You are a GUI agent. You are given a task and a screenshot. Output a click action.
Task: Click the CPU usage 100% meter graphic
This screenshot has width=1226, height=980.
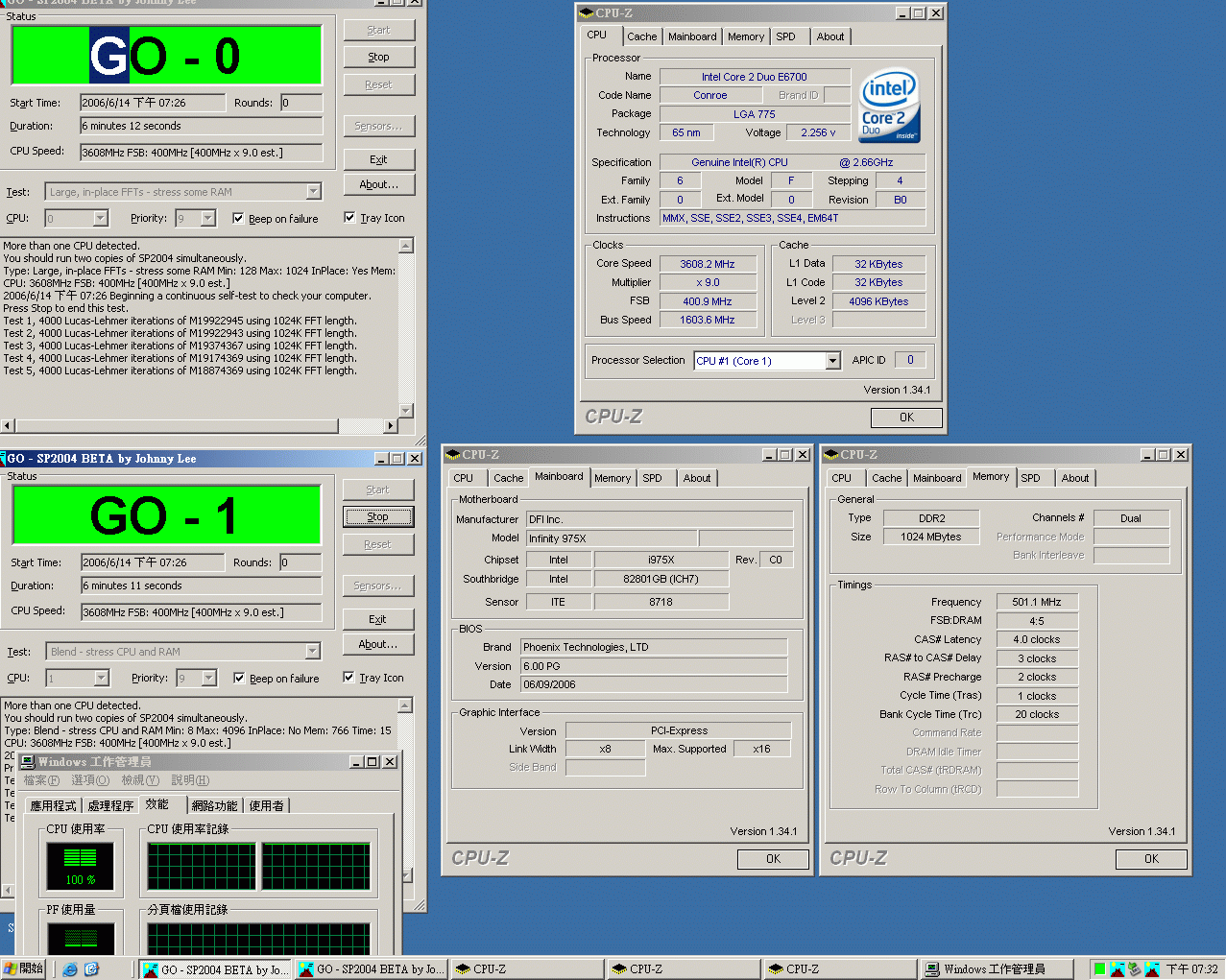coord(81,866)
